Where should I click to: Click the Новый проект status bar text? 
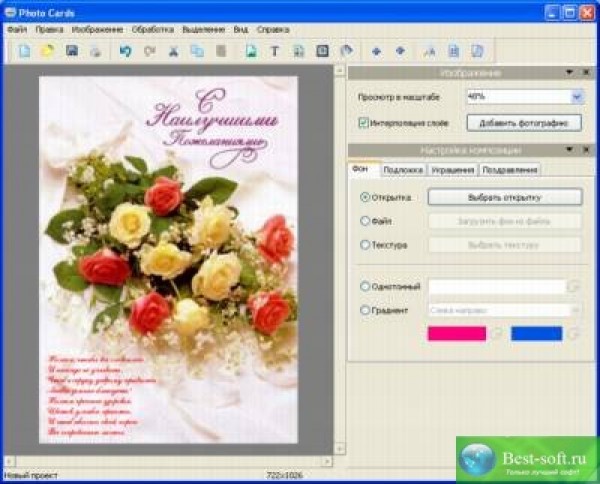click(31, 476)
